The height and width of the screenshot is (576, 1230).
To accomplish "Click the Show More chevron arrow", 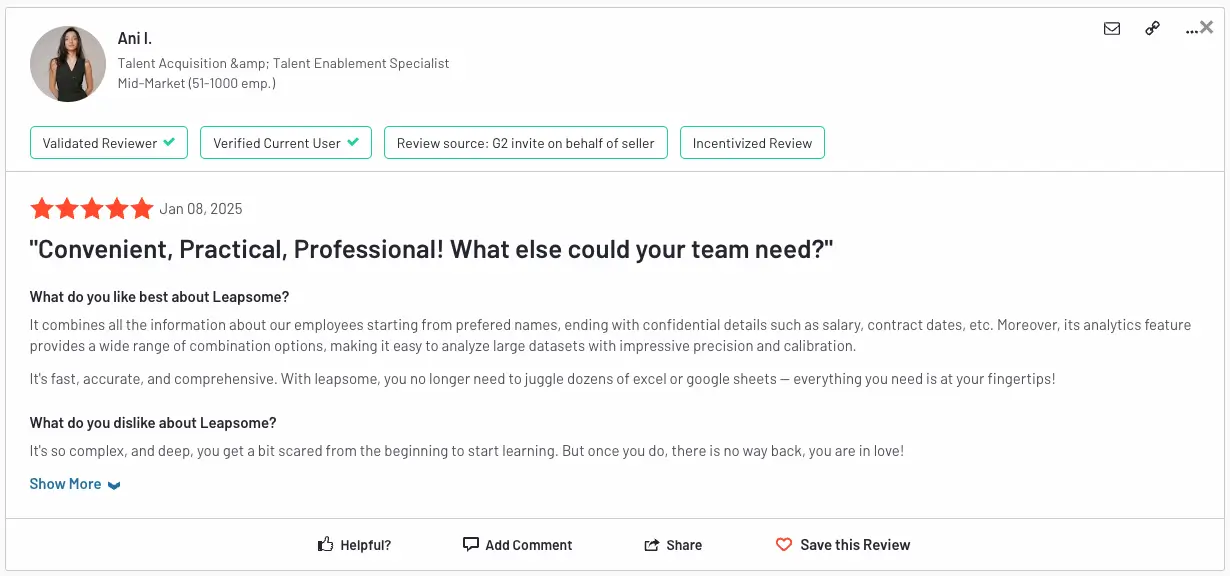I will point(112,484).
